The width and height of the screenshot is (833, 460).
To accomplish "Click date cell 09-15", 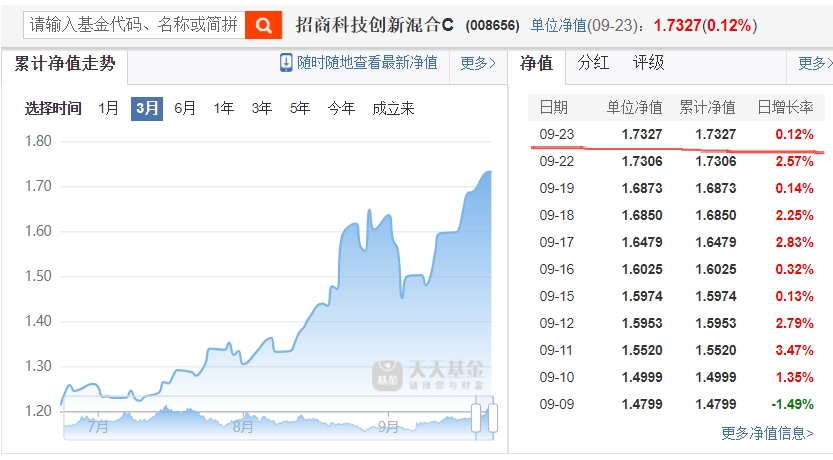I will point(557,296).
